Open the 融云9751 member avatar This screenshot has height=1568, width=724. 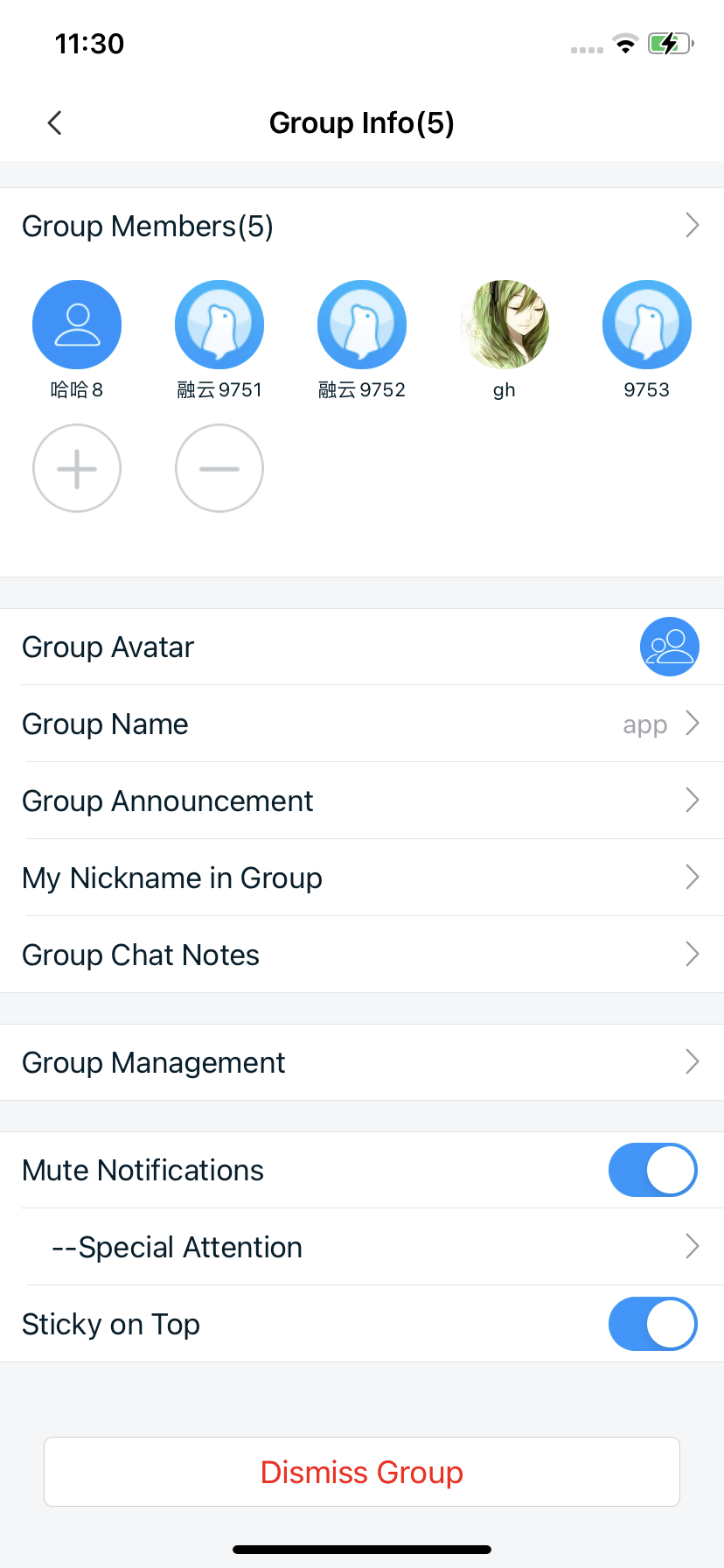(x=219, y=325)
